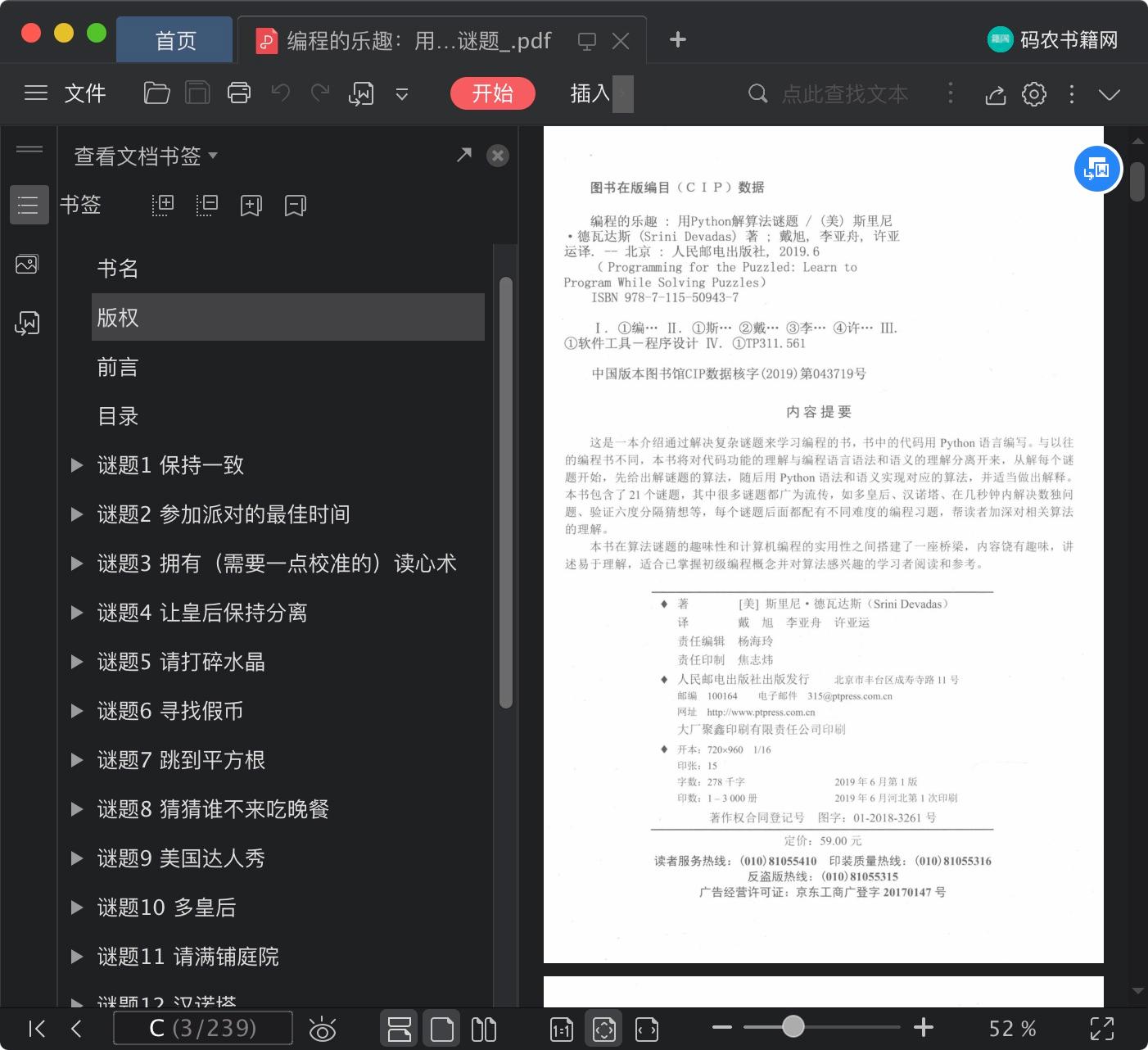This screenshot has height=1050, width=1148.
Task: Toggle the bookmark list sidebar icon
Action: (x=29, y=205)
